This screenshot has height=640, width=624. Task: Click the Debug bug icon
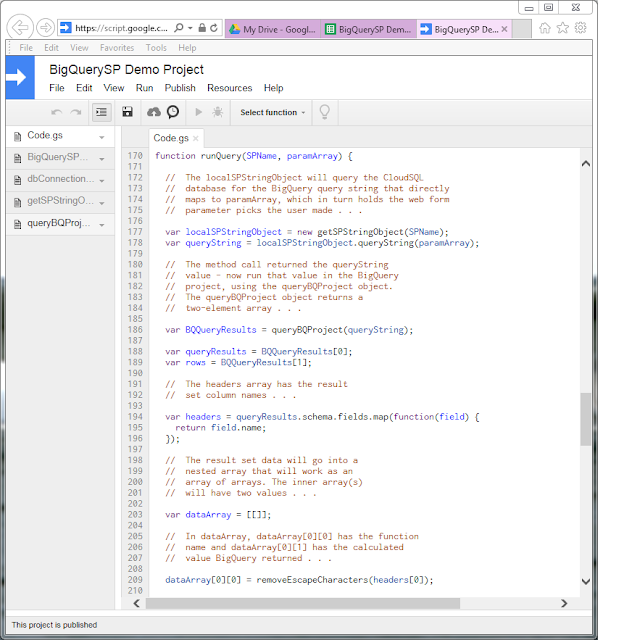(x=218, y=112)
